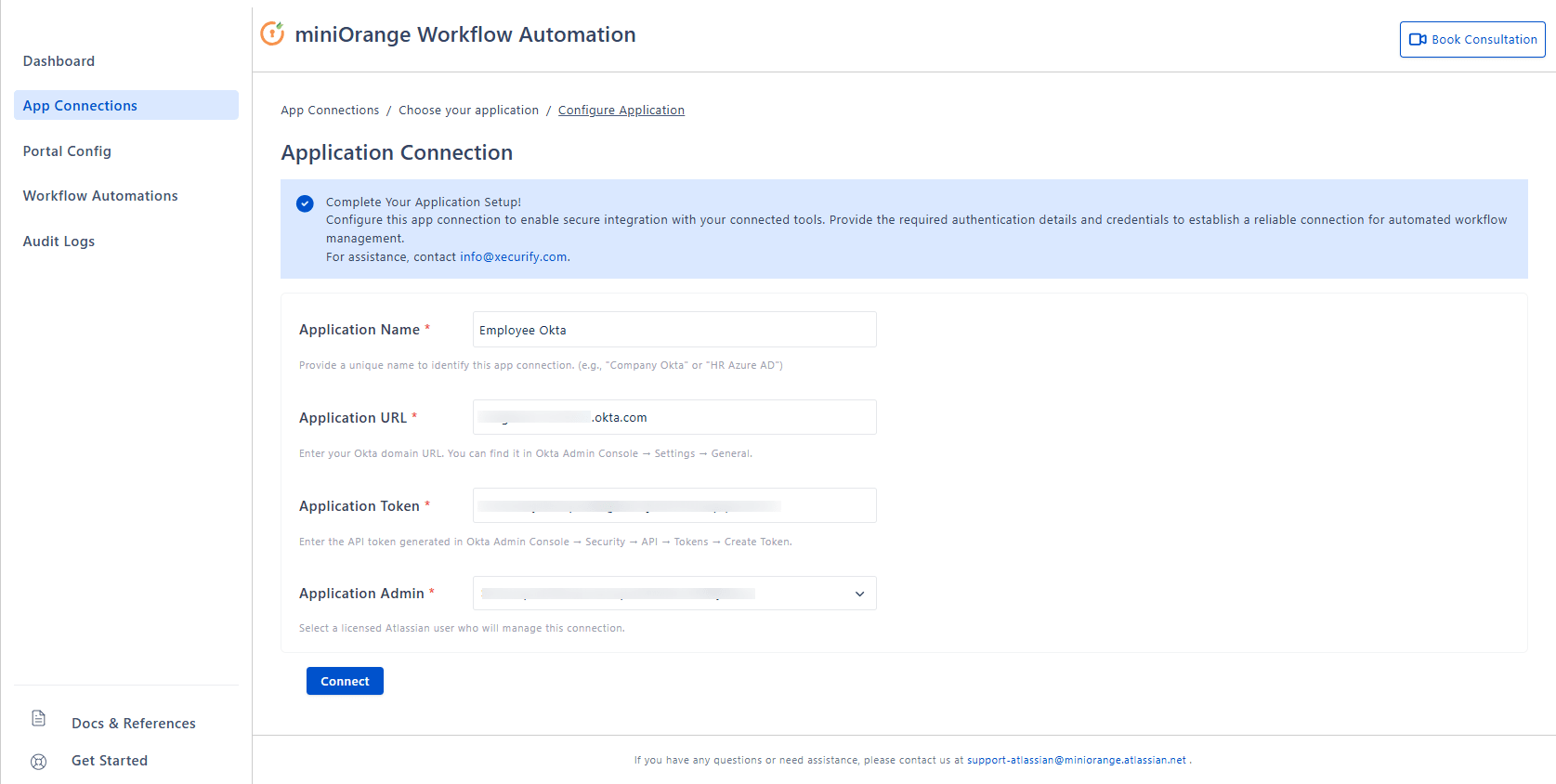Open the Get Started page
The width and height of the screenshot is (1556, 784).
110,761
